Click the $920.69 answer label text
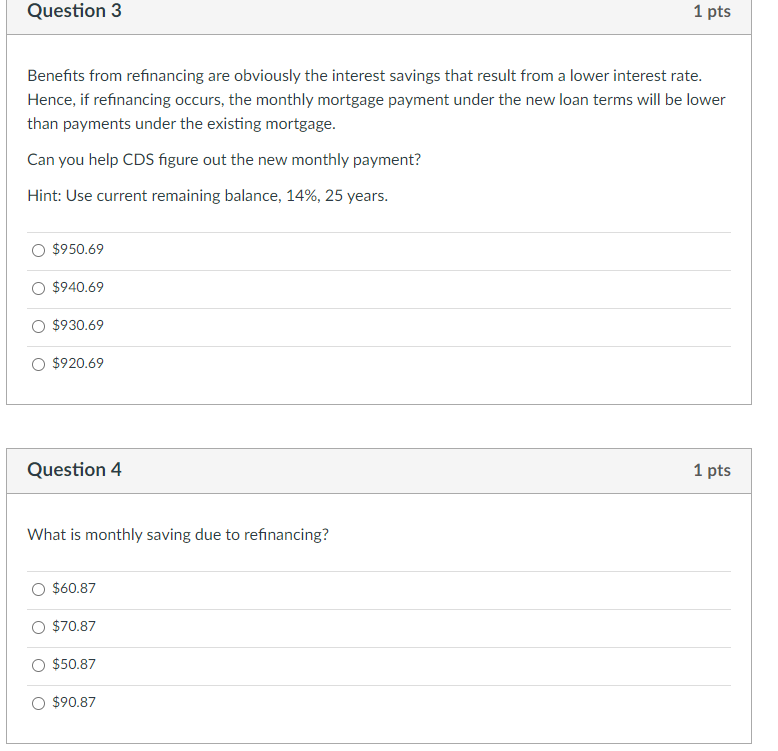Viewport: 778px width, 751px height. tap(78, 364)
